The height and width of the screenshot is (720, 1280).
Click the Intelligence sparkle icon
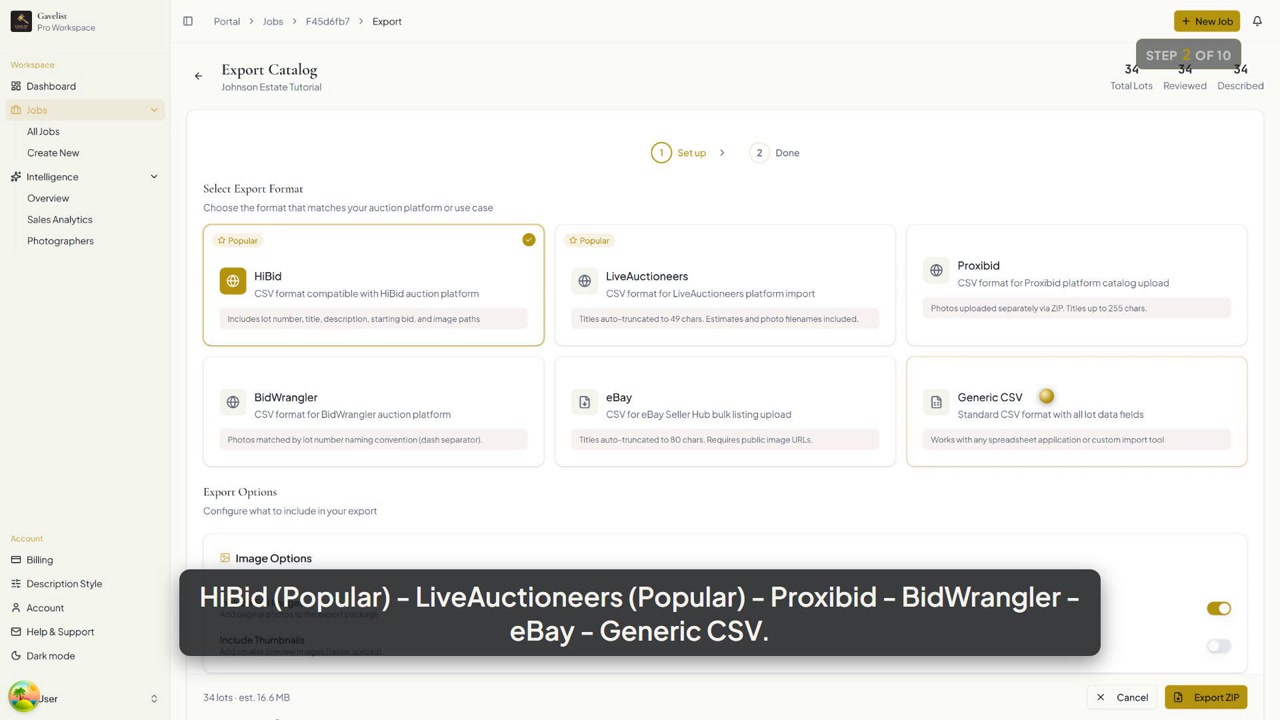[x=16, y=177]
